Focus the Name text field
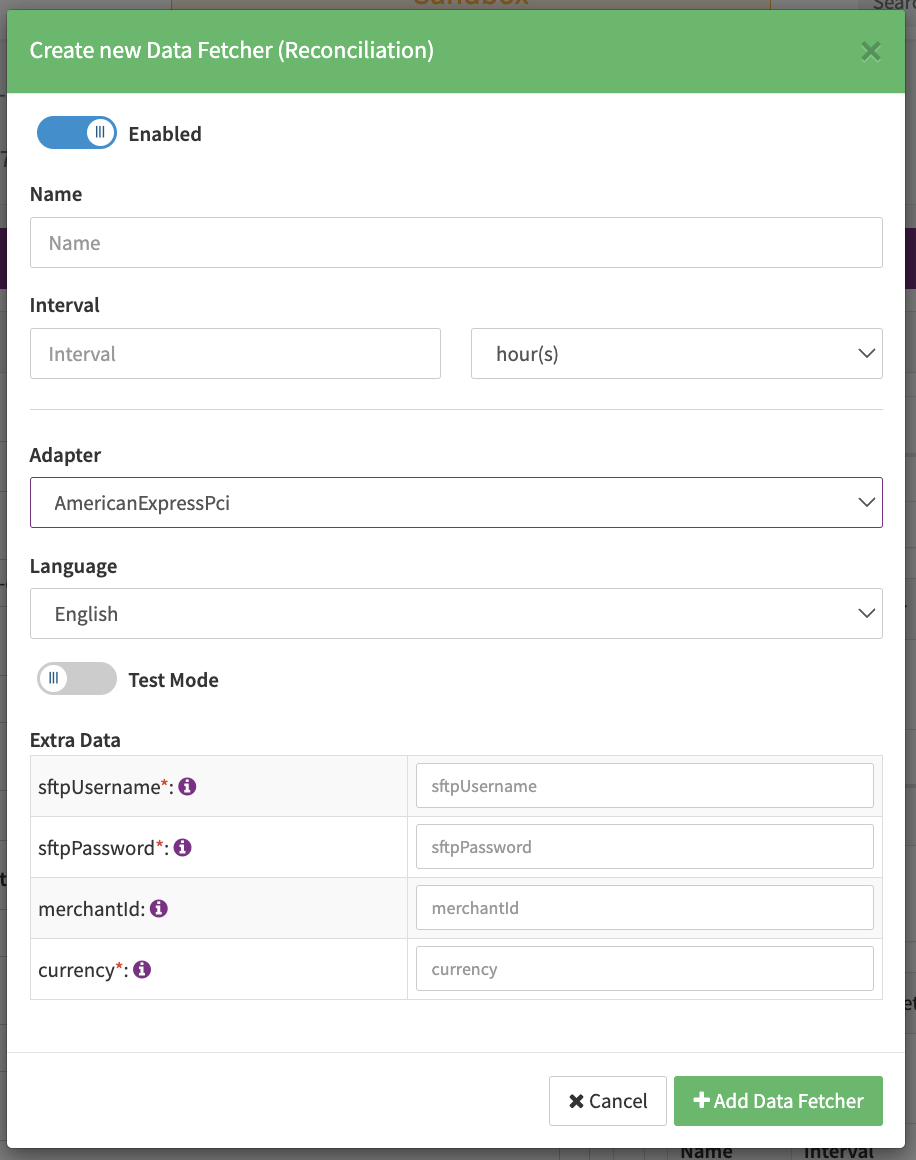Screen dimensions: 916x1160 coord(456,243)
